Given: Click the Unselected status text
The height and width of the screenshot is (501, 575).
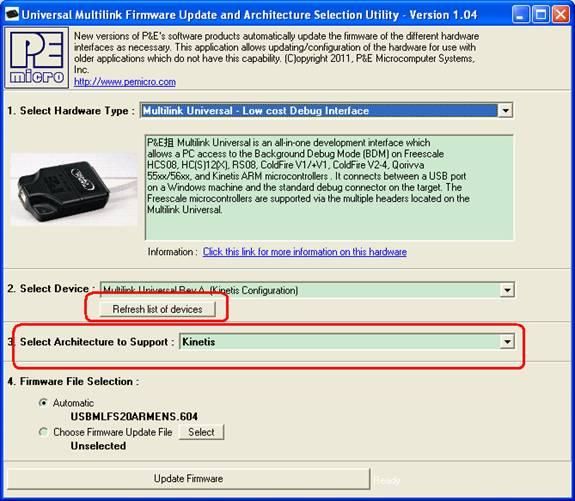Looking at the screenshot, I should click(x=98, y=446).
